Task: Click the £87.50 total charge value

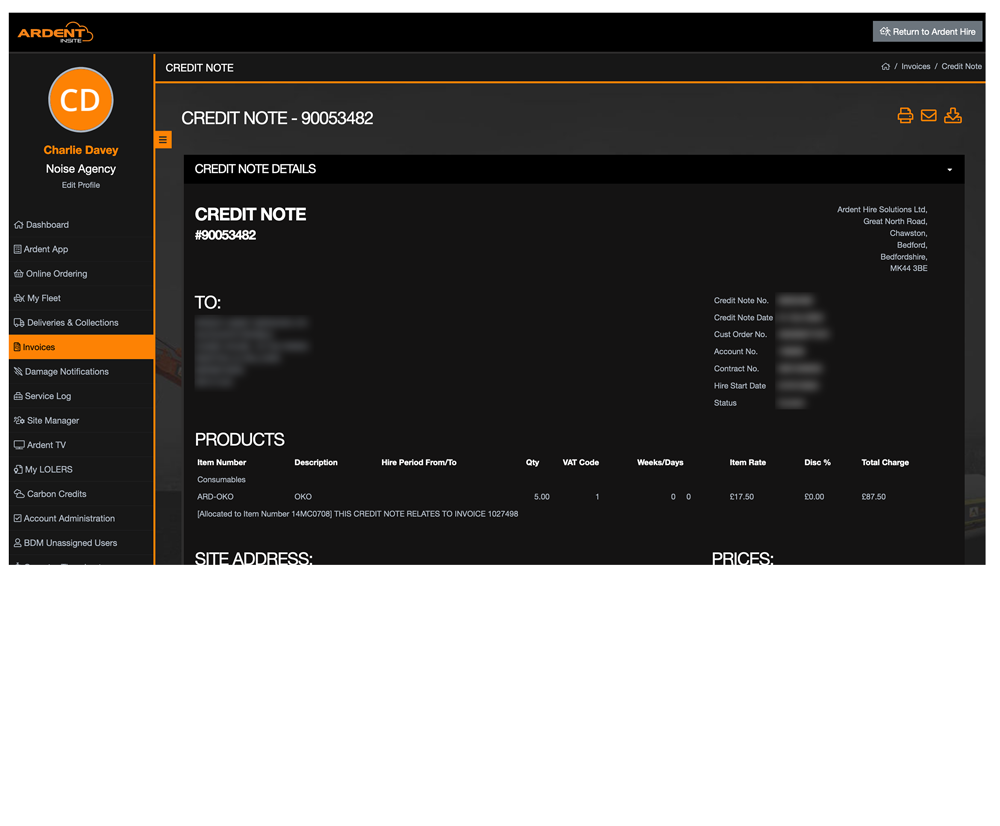Action: pyautogui.click(x=874, y=497)
